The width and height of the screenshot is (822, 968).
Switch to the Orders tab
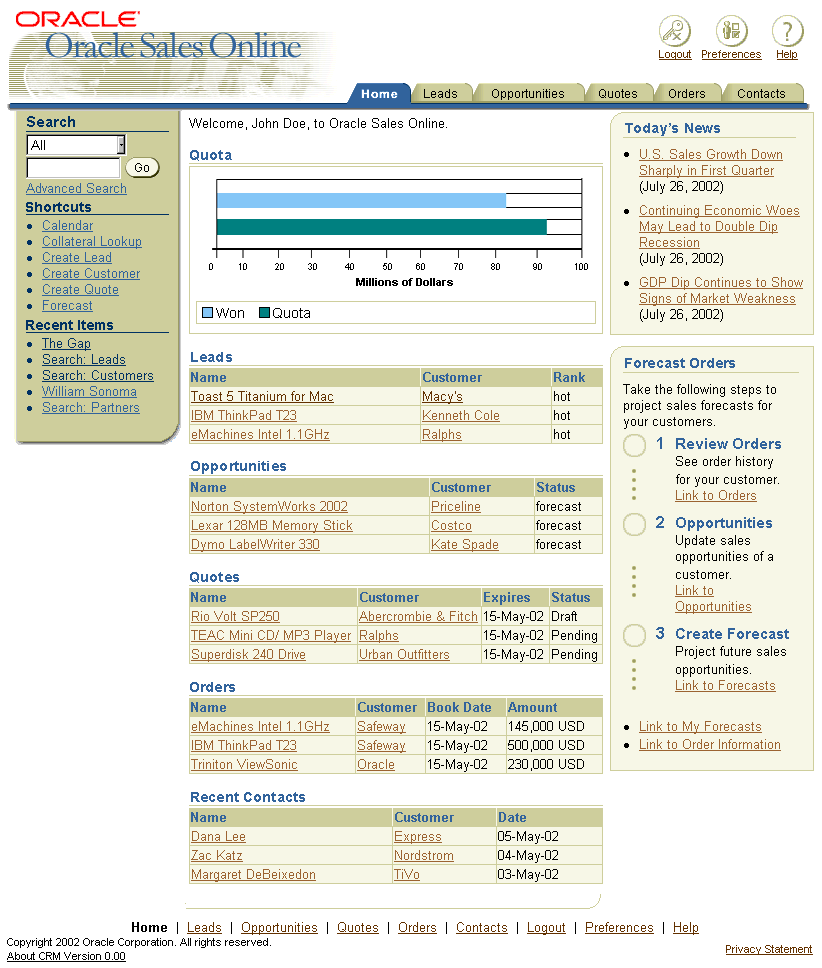(x=686, y=93)
